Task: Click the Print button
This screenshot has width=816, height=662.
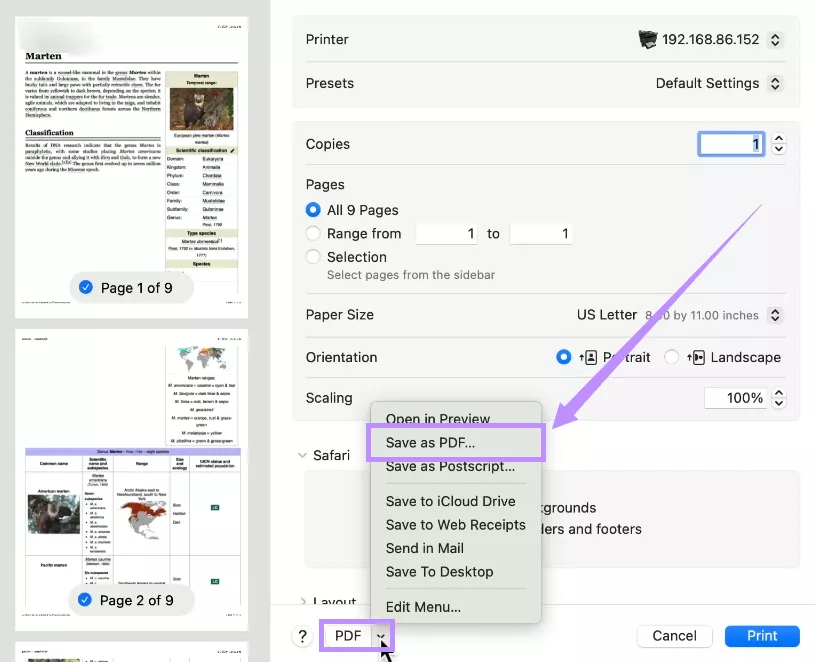Action: [x=761, y=636]
